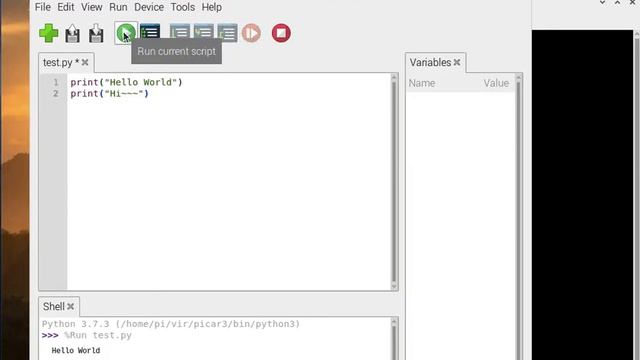Open a file using the load icon
This screenshot has width=640, height=360.
coord(72,33)
